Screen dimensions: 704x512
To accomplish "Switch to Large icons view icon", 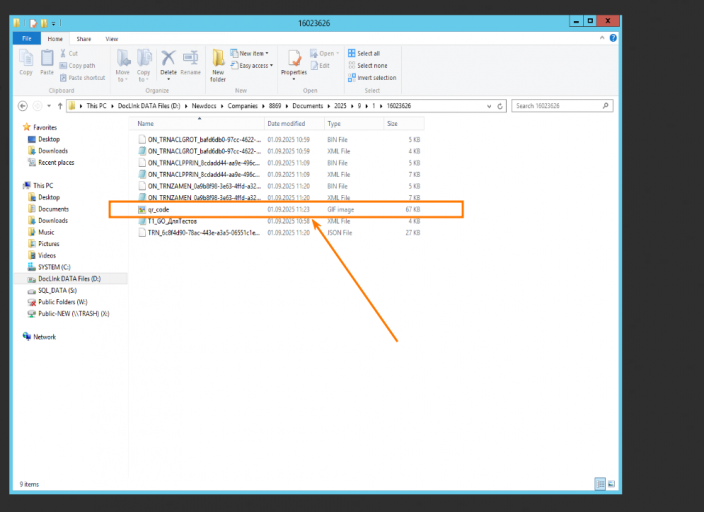I will pos(612,484).
